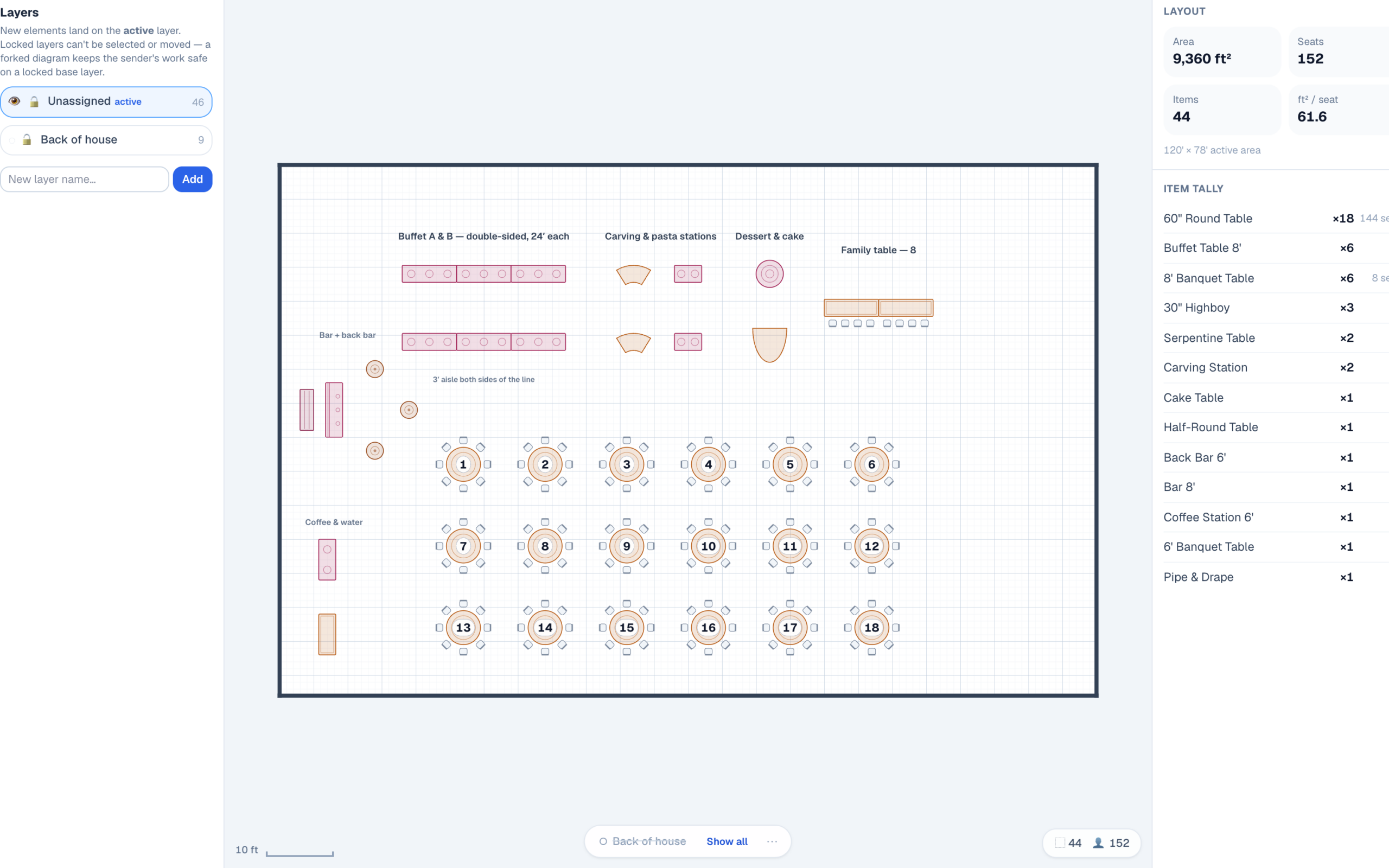Select round table number 5
The image size is (1389, 868).
(x=790, y=464)
